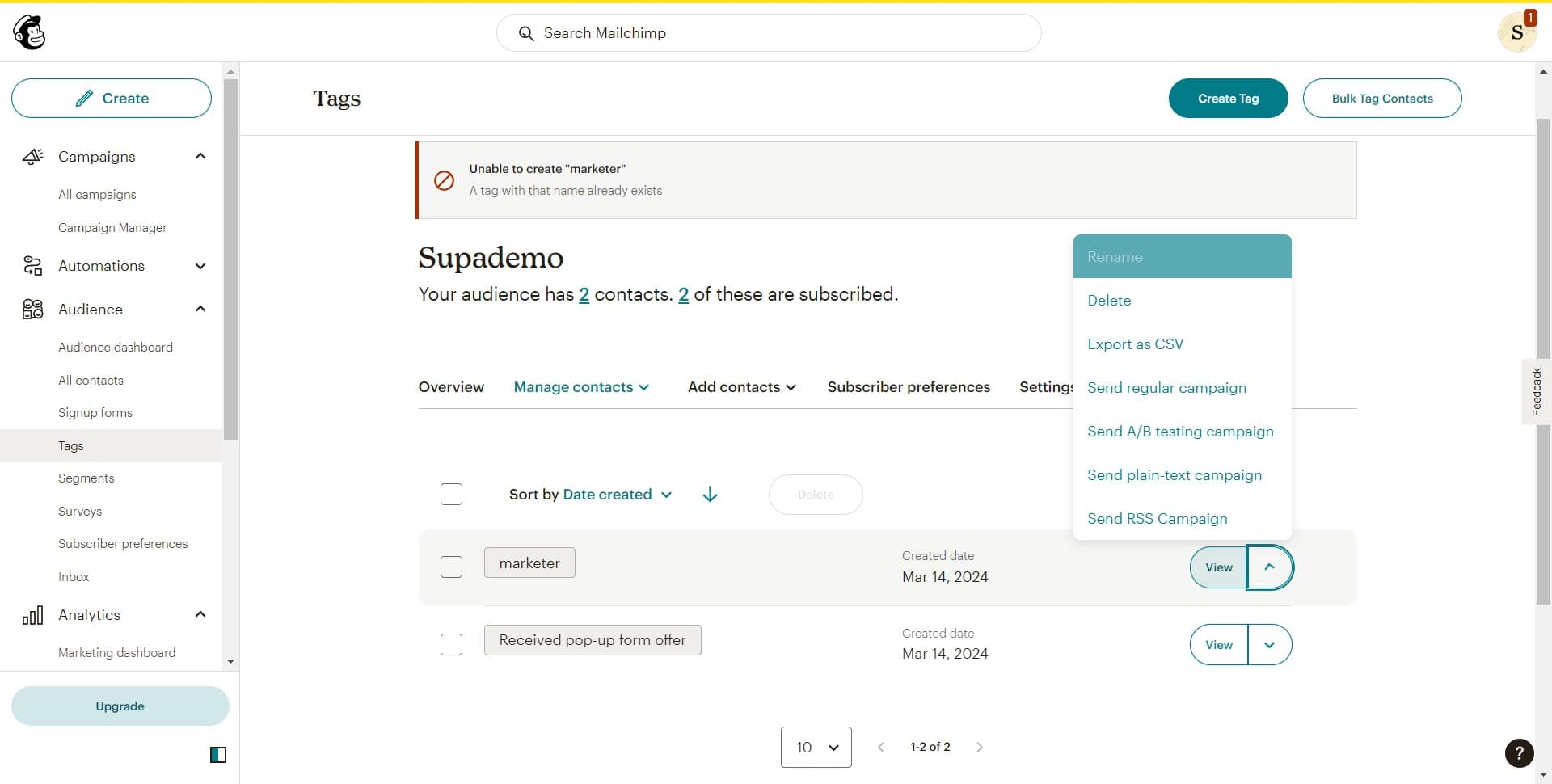Choose Export as CSV from menu
Image resolution: width=1552 pixels, height=784 pixels.
tap(1135, 344)
